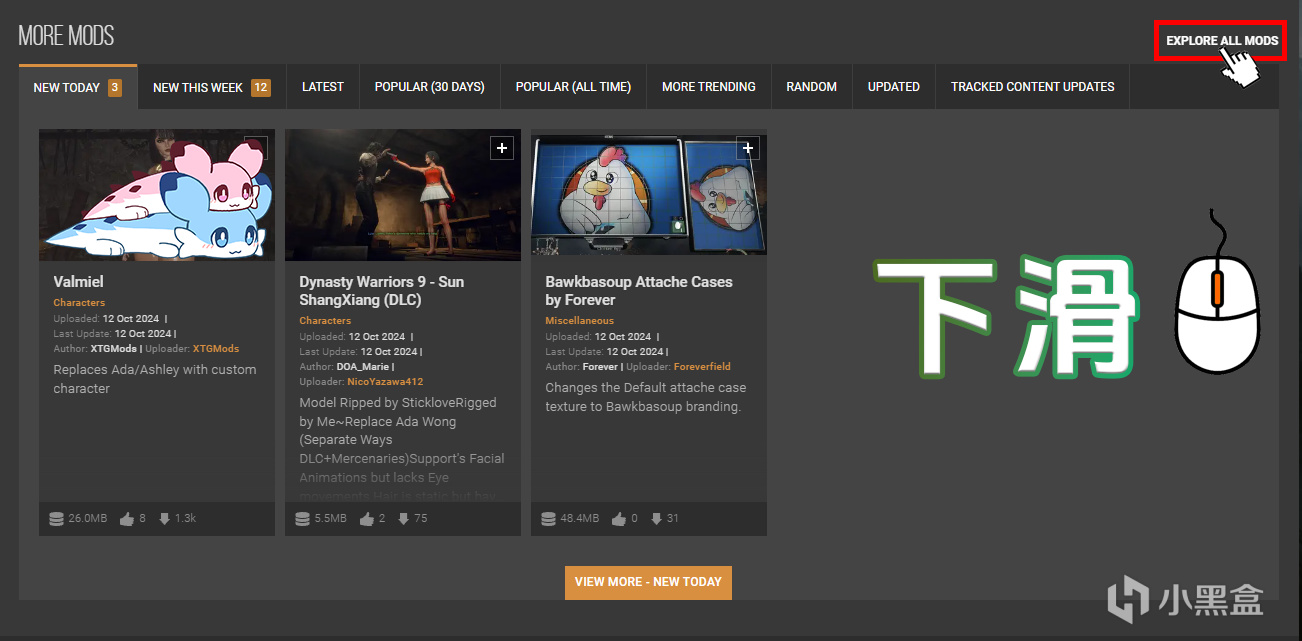Click the downloads arrow icon on Dynasty Warriors 9 card
This screenshot has width=1302, height=641.
[x=403, y=518]
